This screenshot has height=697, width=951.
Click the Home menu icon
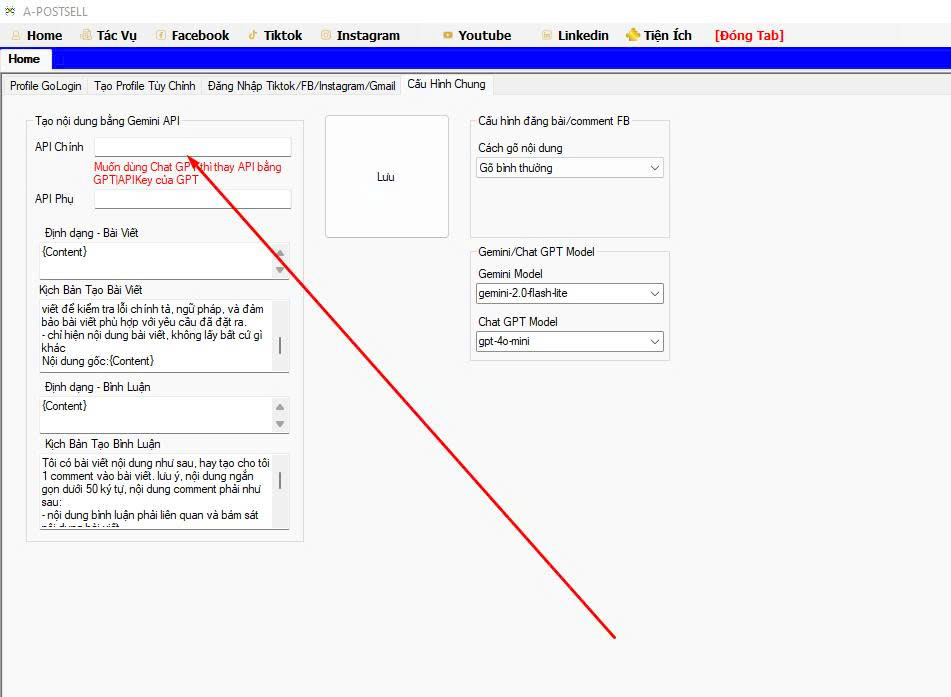click(x=16, y=35)
